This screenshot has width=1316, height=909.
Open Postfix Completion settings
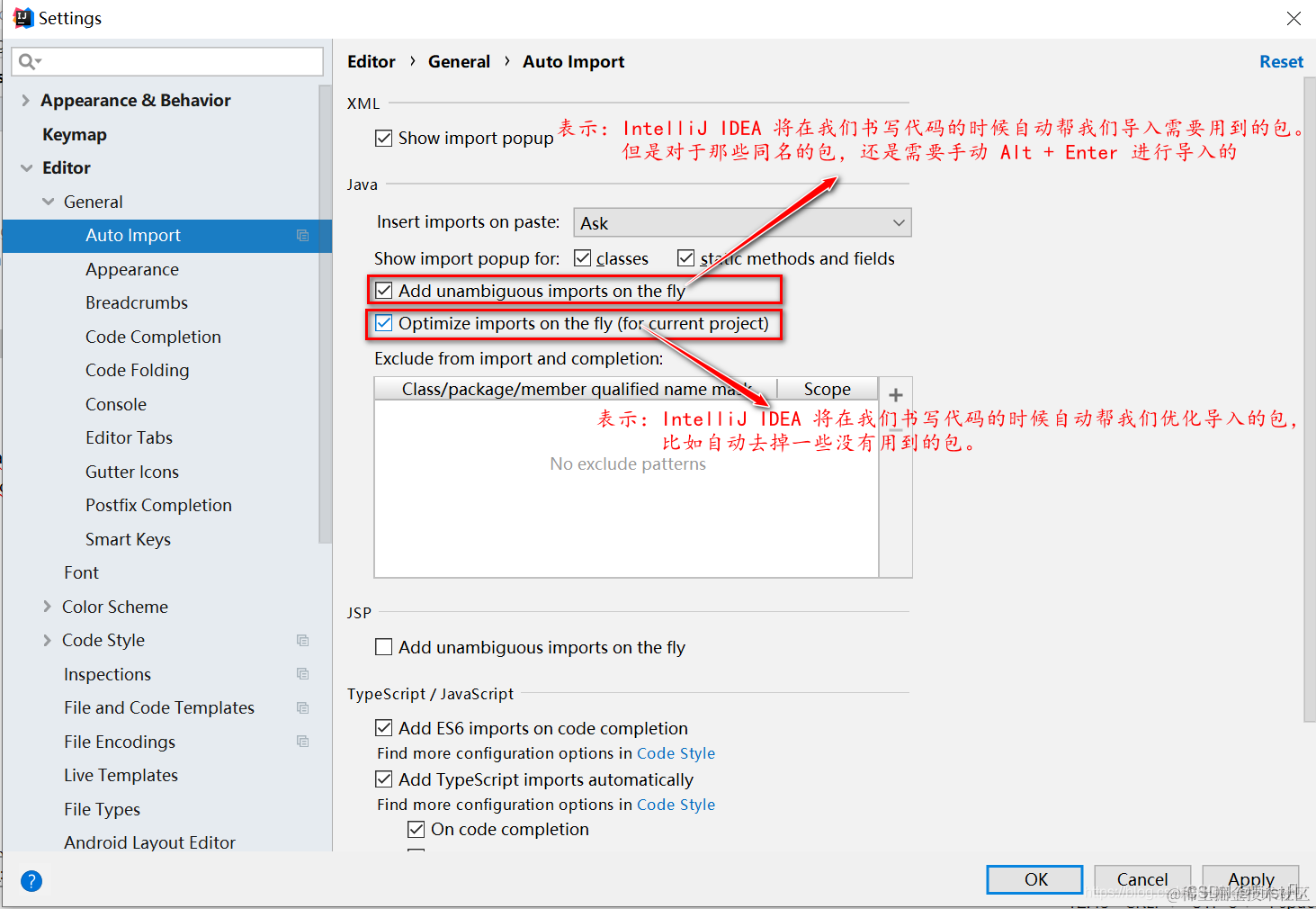pos(158,506)
